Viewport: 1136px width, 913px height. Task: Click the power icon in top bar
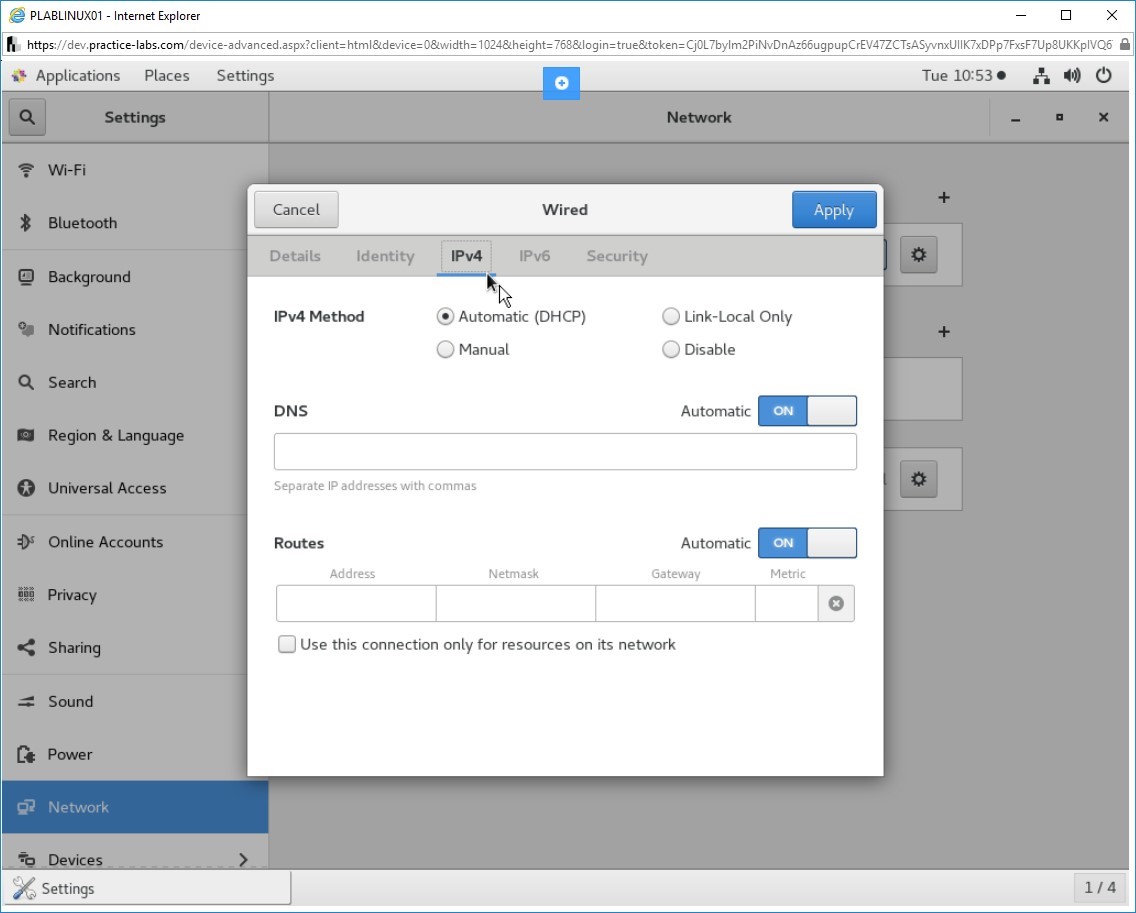pos(1104,76)
